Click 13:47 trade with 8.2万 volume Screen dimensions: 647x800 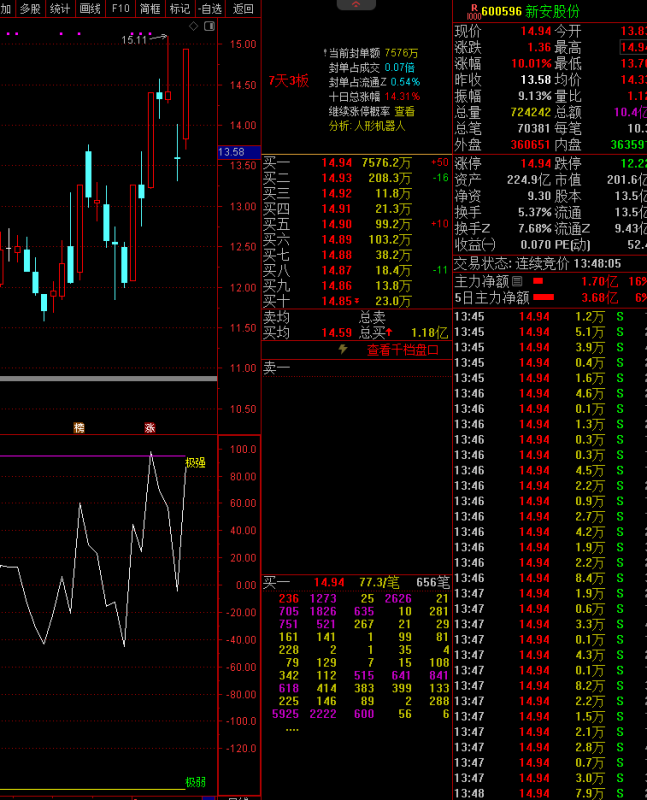pyautogui.click(x=549, y=686)
